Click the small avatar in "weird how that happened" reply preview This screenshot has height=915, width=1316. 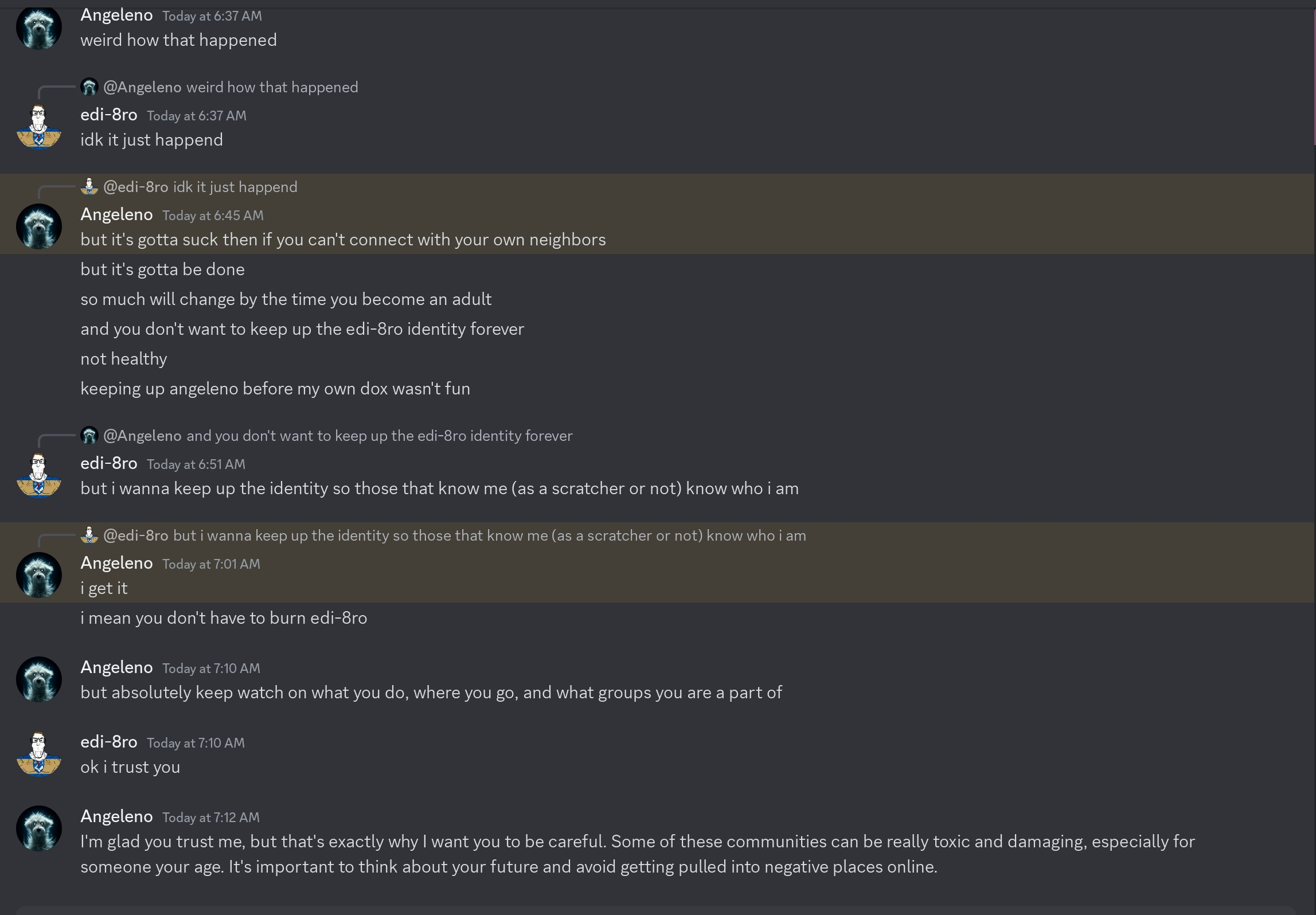pos(89,87)
